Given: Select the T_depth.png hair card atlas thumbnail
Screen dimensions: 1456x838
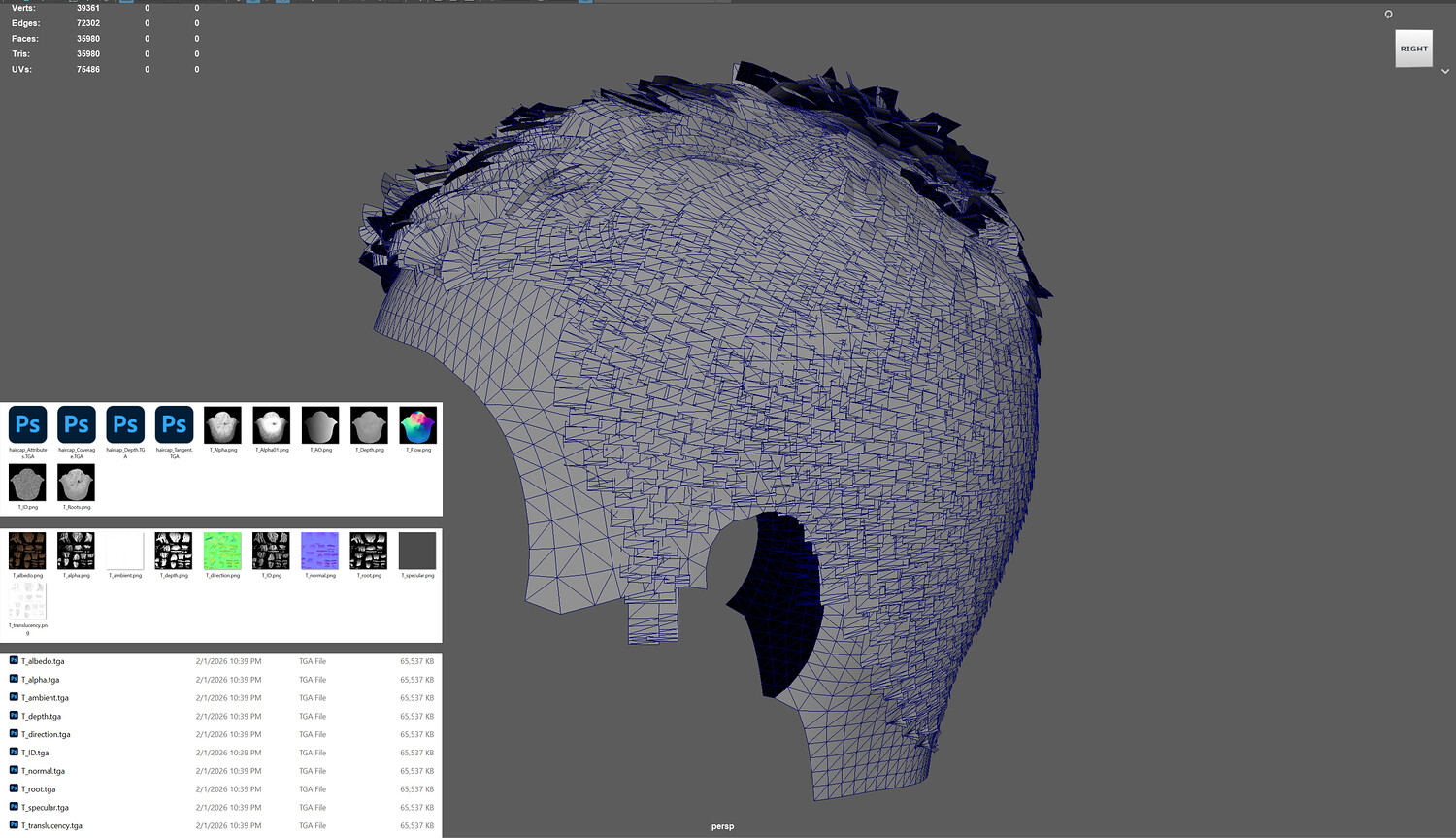Looking at the screenshot, I should click(x=174, y=551).
